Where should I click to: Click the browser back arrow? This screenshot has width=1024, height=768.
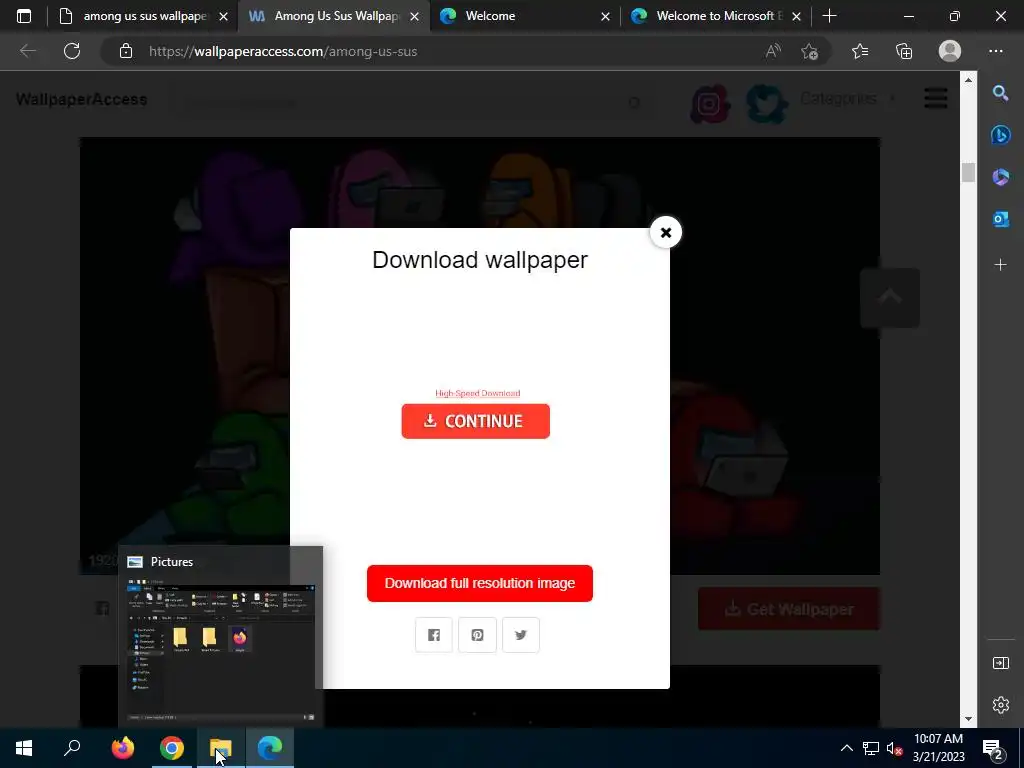(x=27, y=51)
